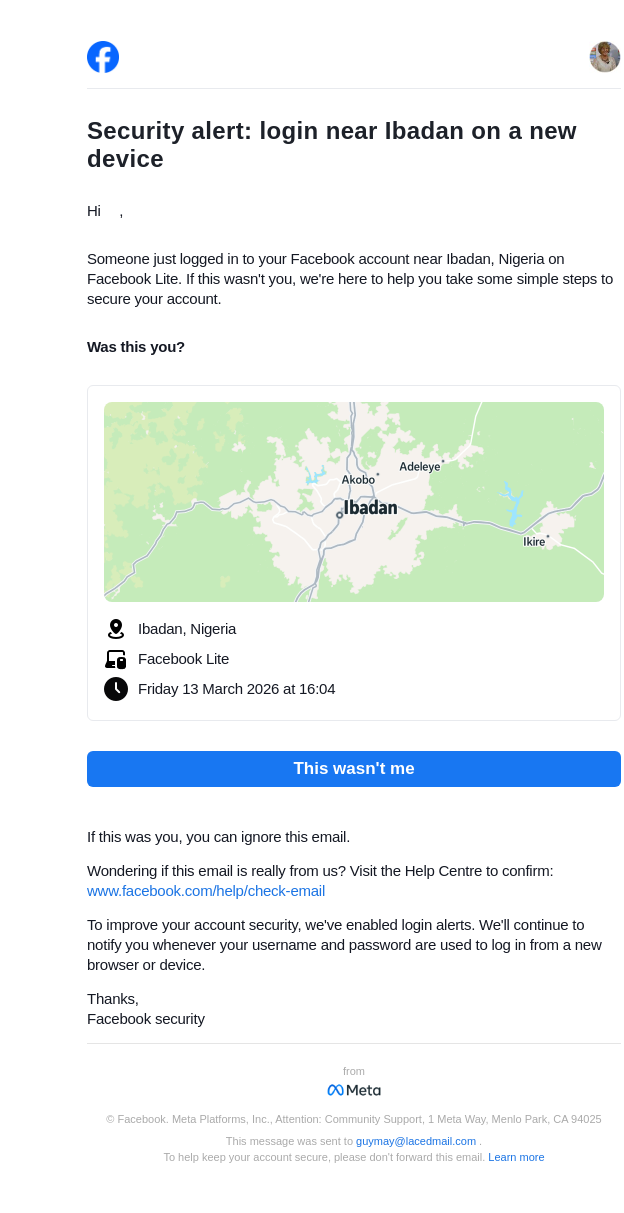Viewport: 624px width, 1213px height.
Task: Click the Ibadan city label on map
Action: pyautogui.click(x=371, y=508)
